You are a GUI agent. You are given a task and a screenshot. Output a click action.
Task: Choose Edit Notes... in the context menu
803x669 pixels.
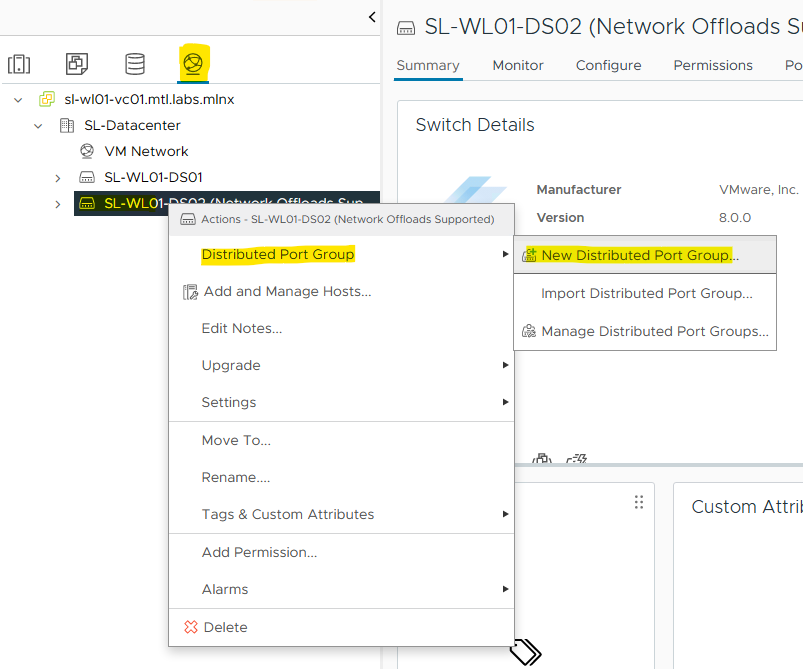341,328
